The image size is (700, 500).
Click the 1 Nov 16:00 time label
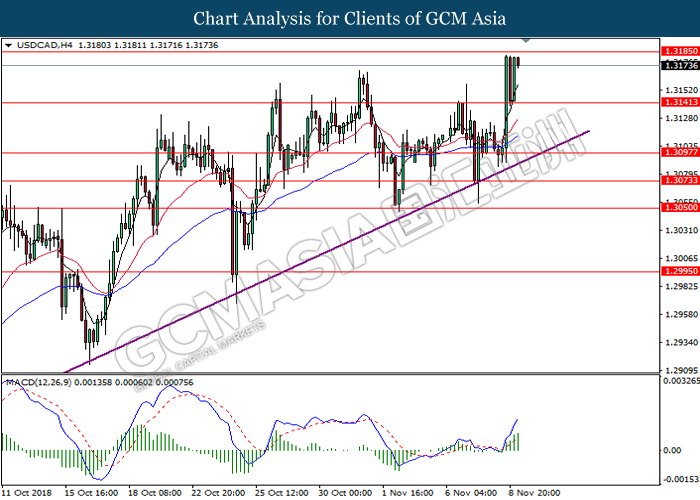point(408,493)
